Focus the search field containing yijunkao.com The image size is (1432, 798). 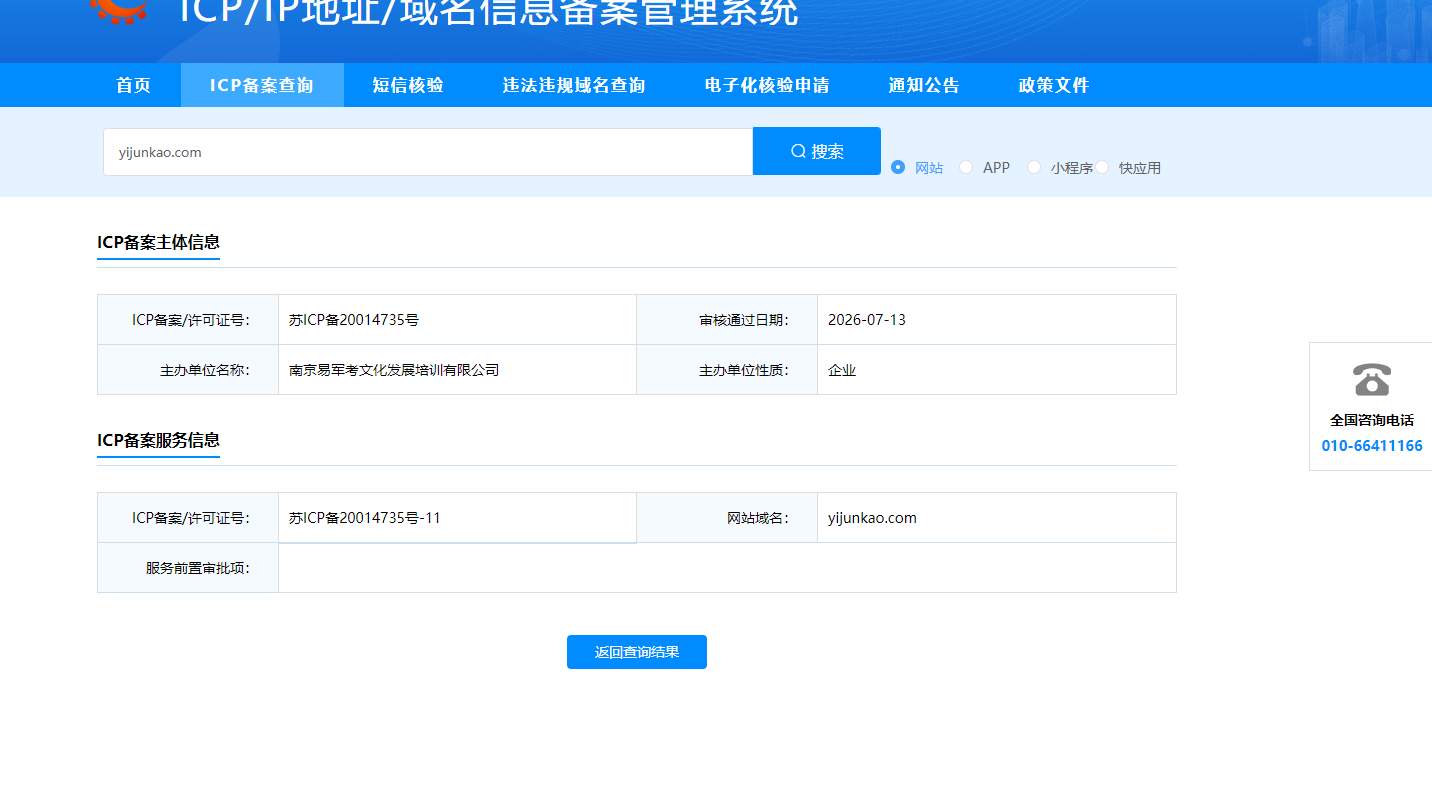[x=428, y=152]
